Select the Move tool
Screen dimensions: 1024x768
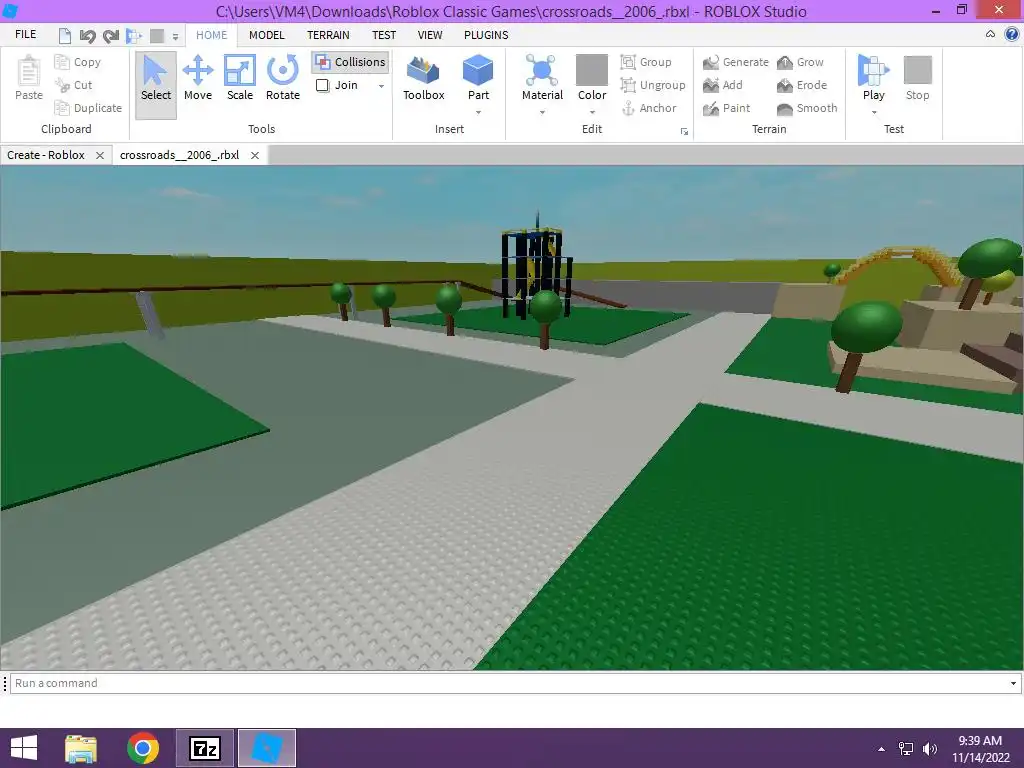click(198, 78)
